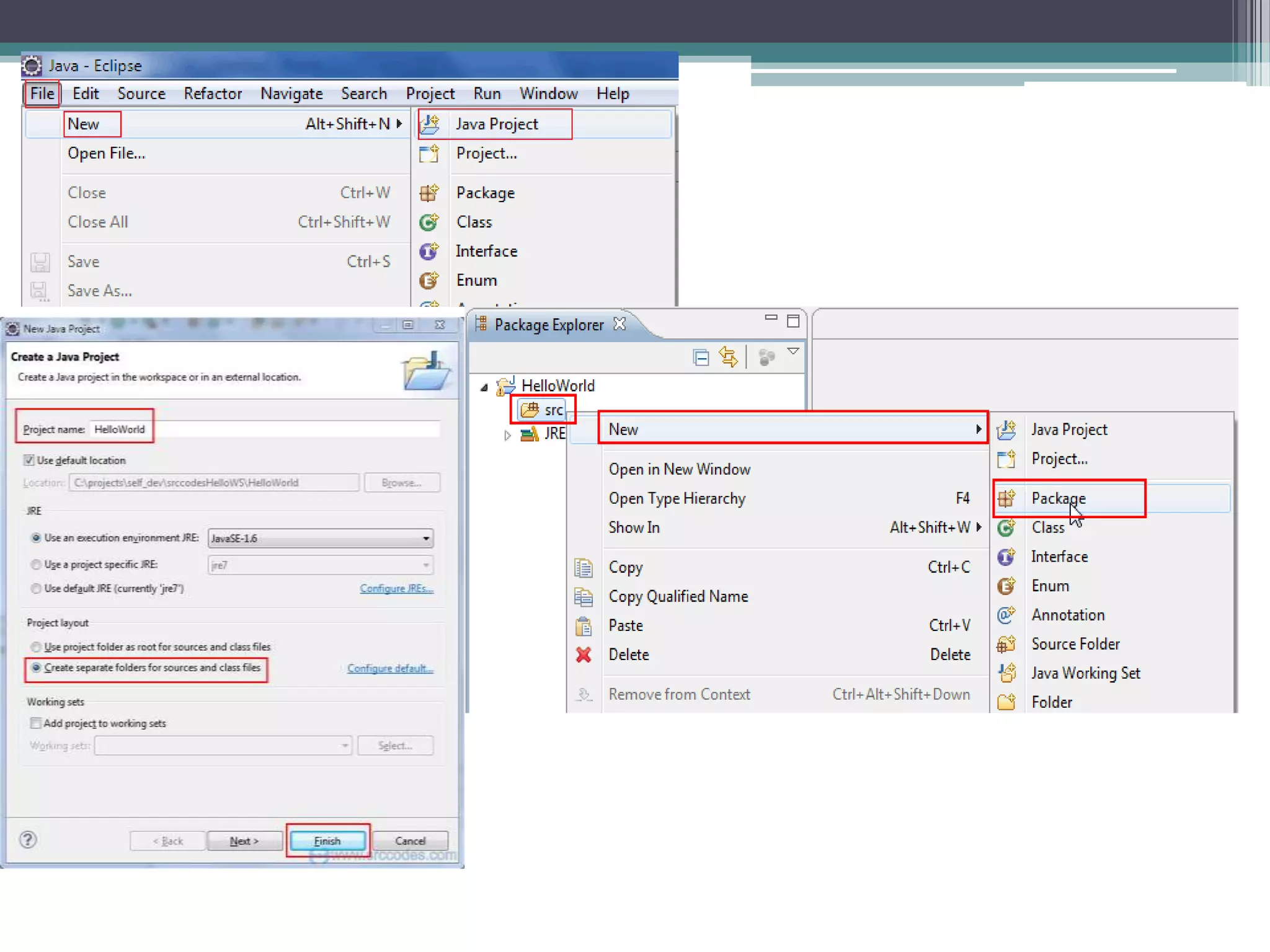The width and height of the screenshot is (1270, 952).
Task: Click Annotation icon in context submenu
Action: (x=1006, y=615)
